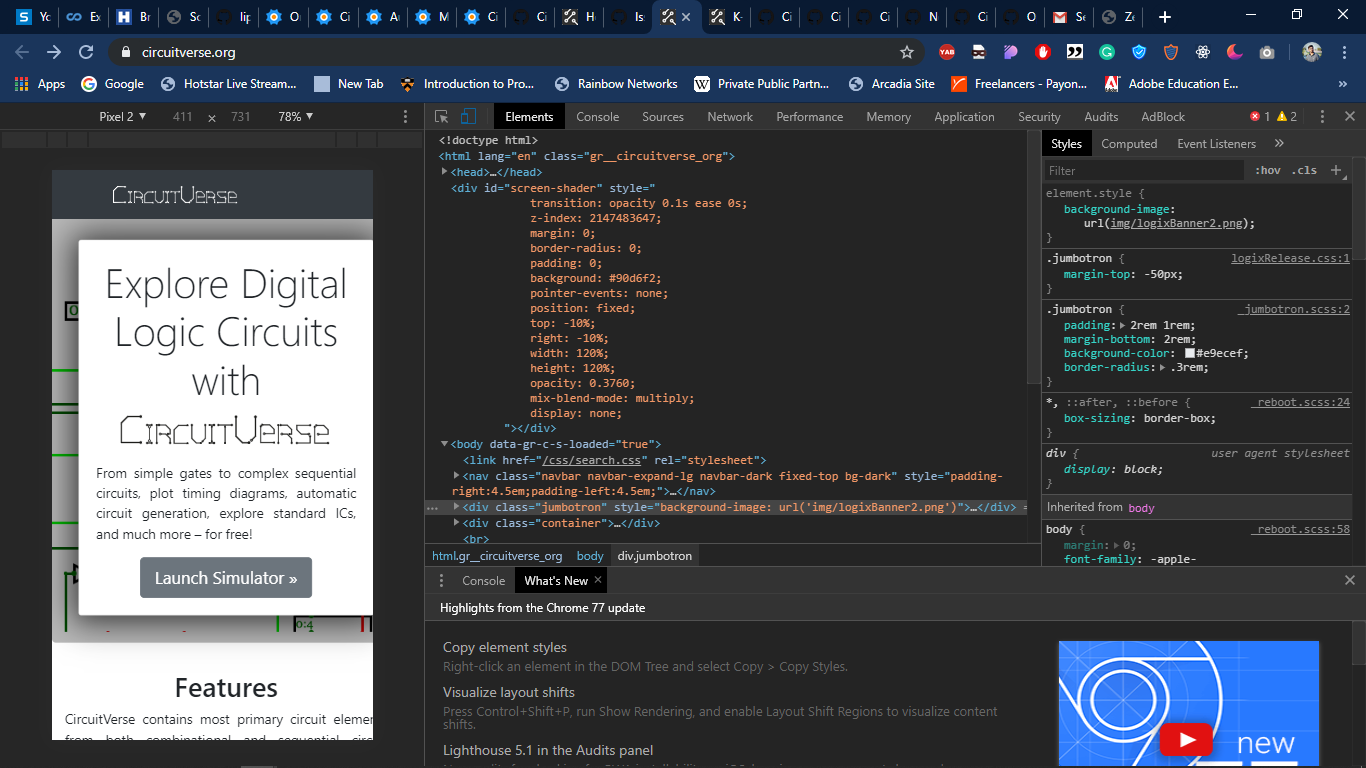
Task: Reload the circuitverse.org page
Action: click(x=86, y=52)
